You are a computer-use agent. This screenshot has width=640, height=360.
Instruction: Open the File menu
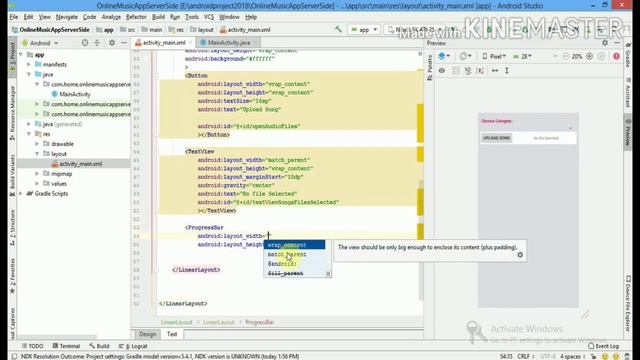point(14,17)
